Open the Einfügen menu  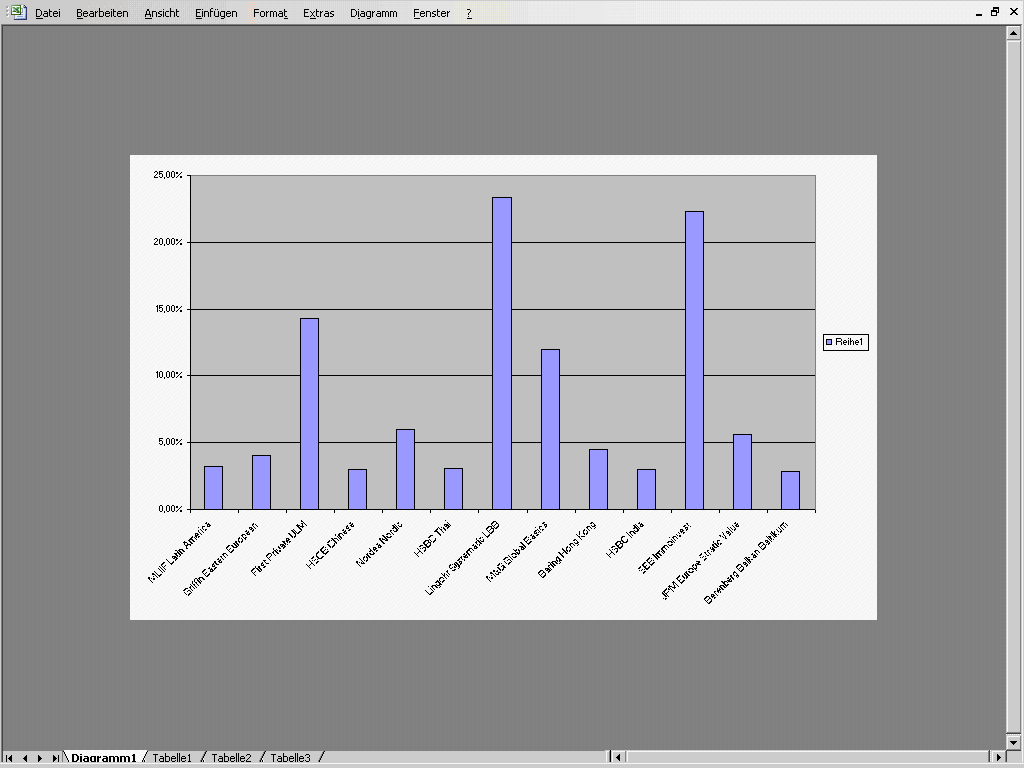pyautogui.click(x=216, y=13)
